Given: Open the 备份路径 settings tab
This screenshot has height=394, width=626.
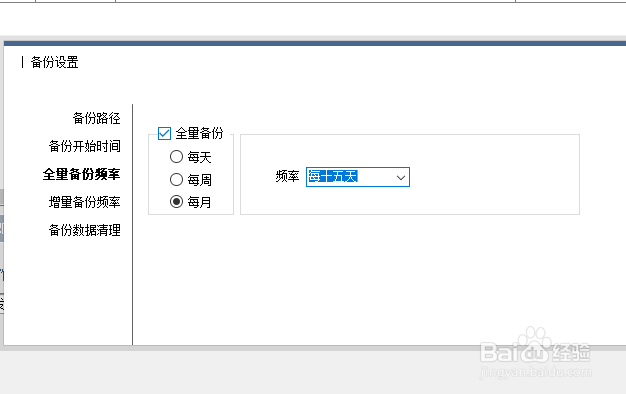Looking at the screenshot, I should coord(96,118).
